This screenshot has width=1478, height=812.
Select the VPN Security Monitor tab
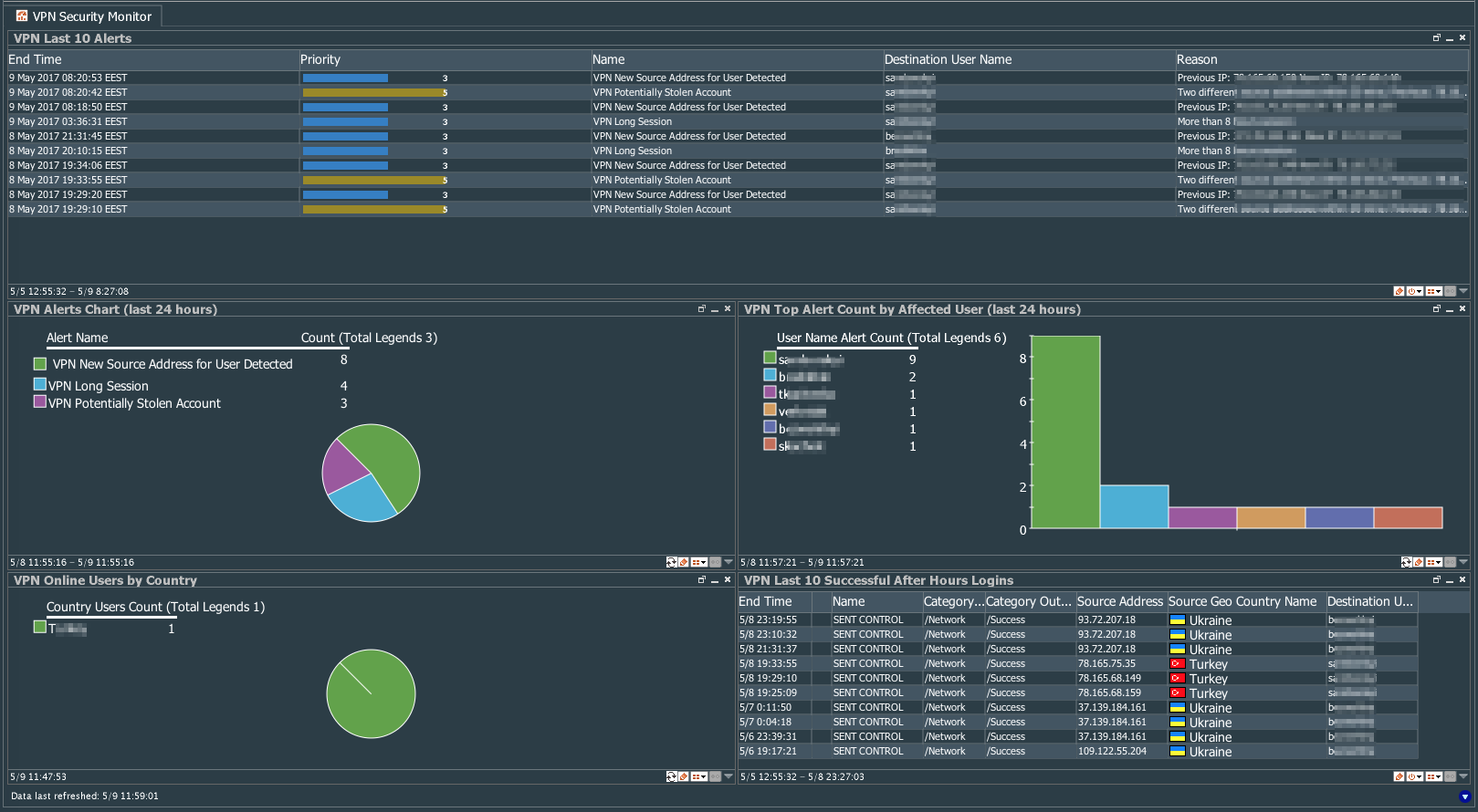tap(91, 16)
